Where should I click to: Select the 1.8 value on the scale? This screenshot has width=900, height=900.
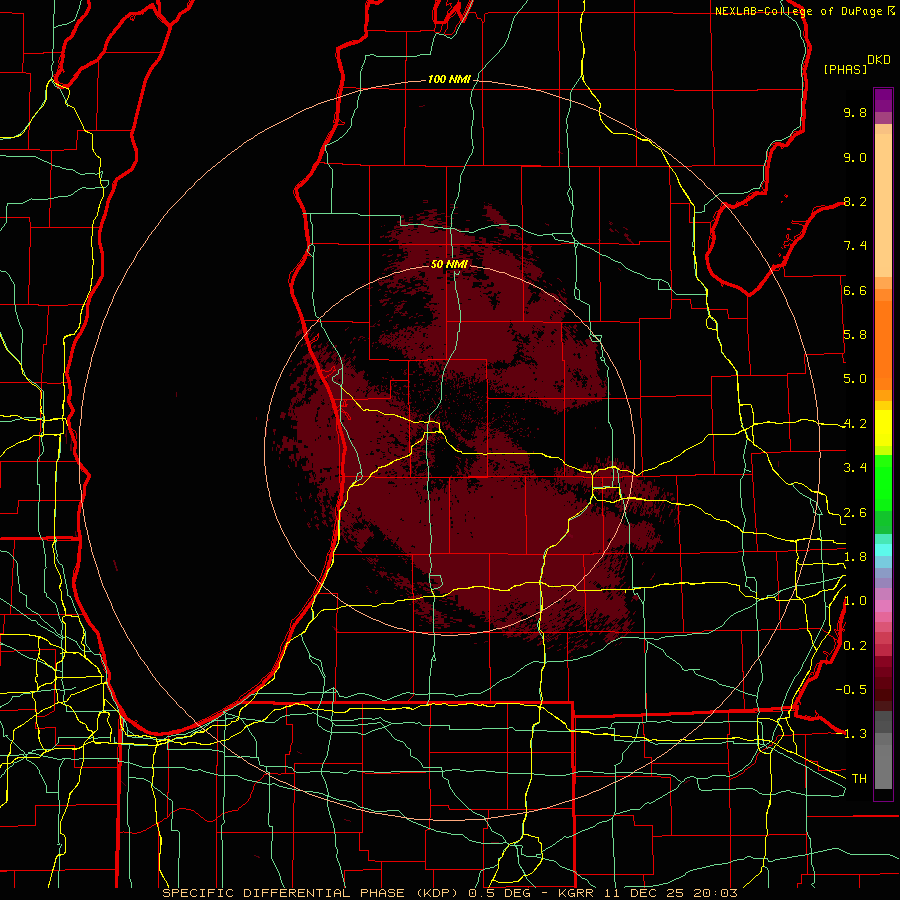pyautogui.click(x=855, y=557)
